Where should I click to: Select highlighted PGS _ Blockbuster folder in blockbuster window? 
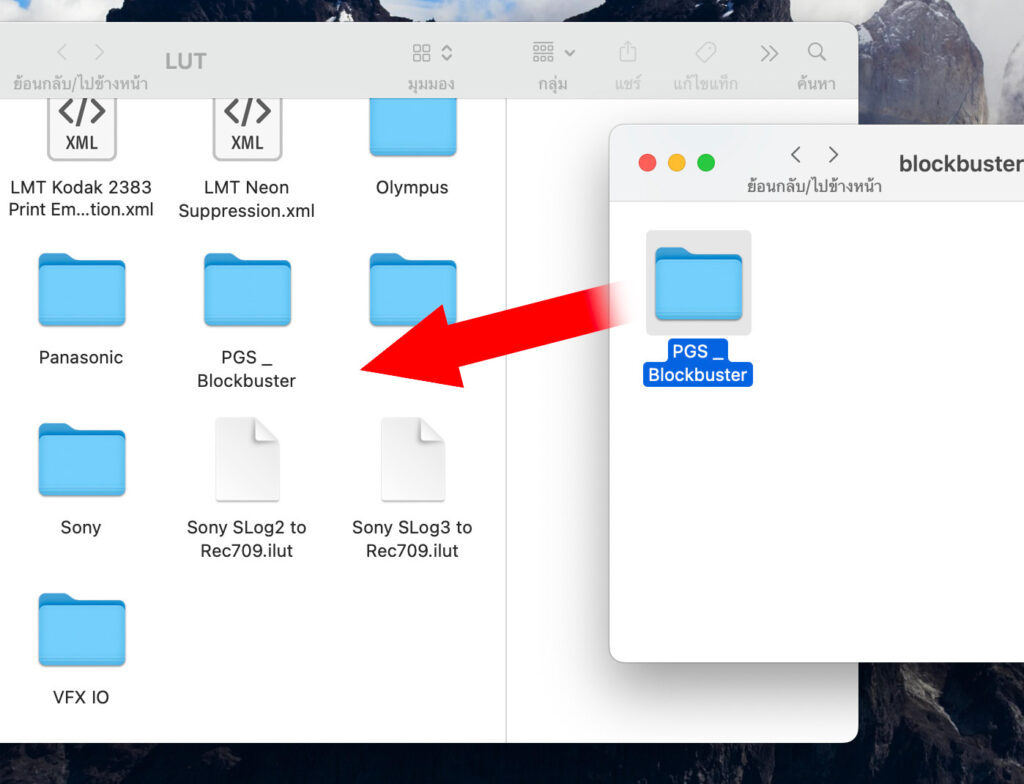point(698,284)
